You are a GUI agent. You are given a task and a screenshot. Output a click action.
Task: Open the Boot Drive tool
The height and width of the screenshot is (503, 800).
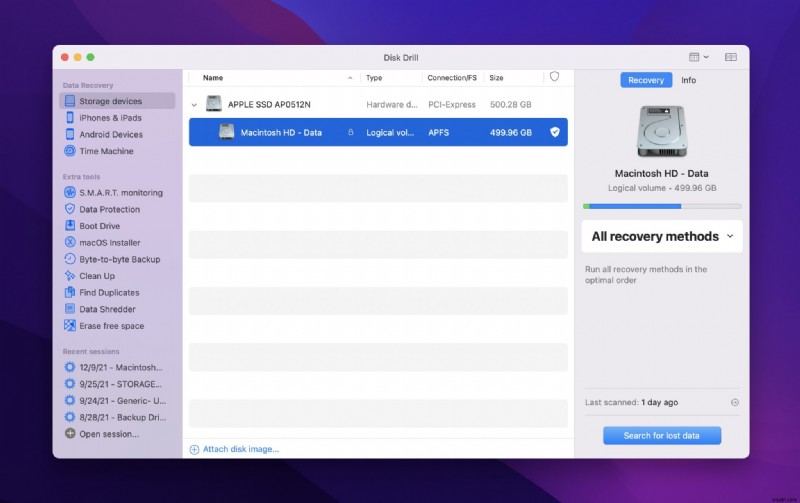point(99,226)
